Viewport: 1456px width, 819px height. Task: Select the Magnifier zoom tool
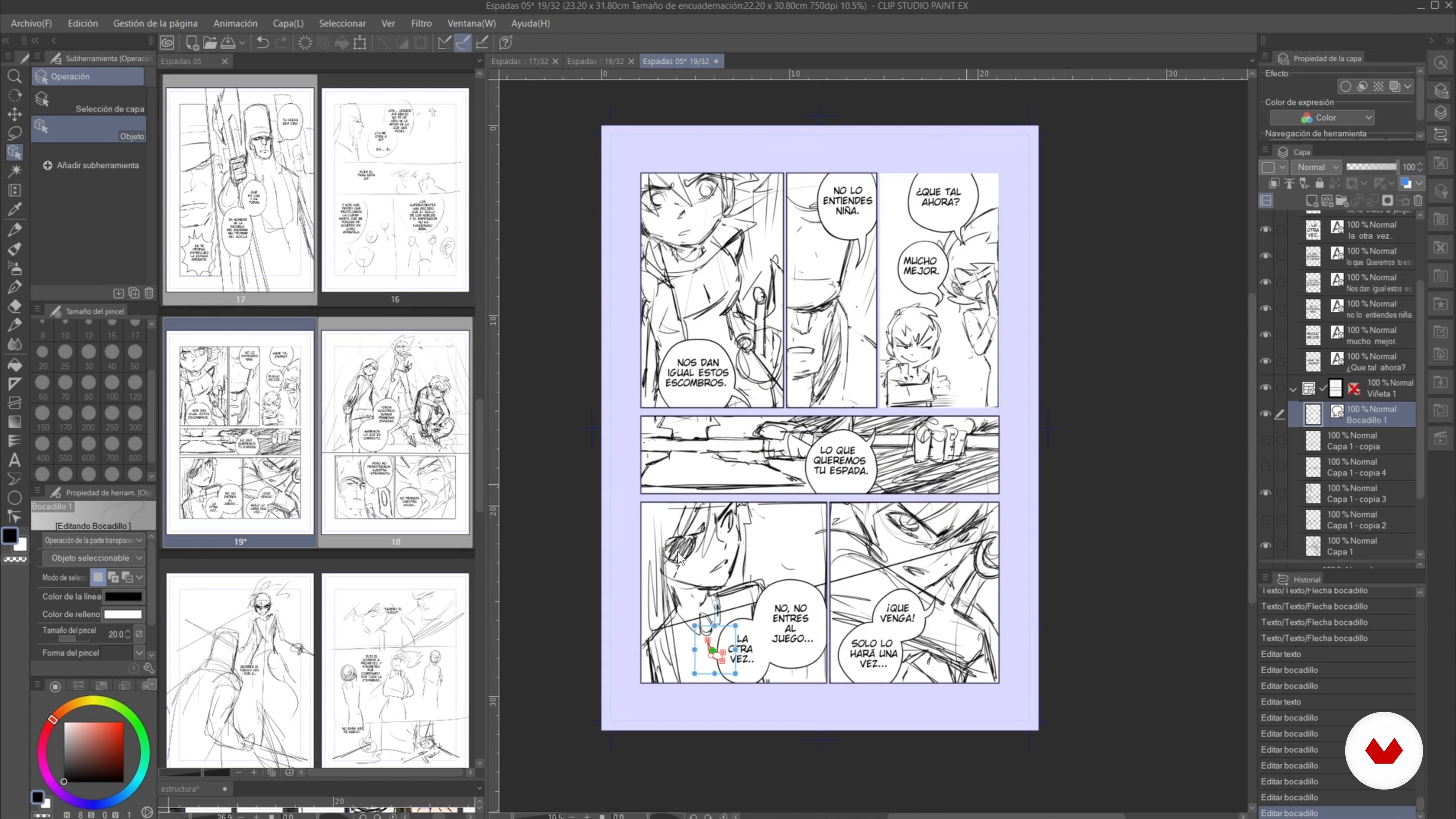point(15,76)
